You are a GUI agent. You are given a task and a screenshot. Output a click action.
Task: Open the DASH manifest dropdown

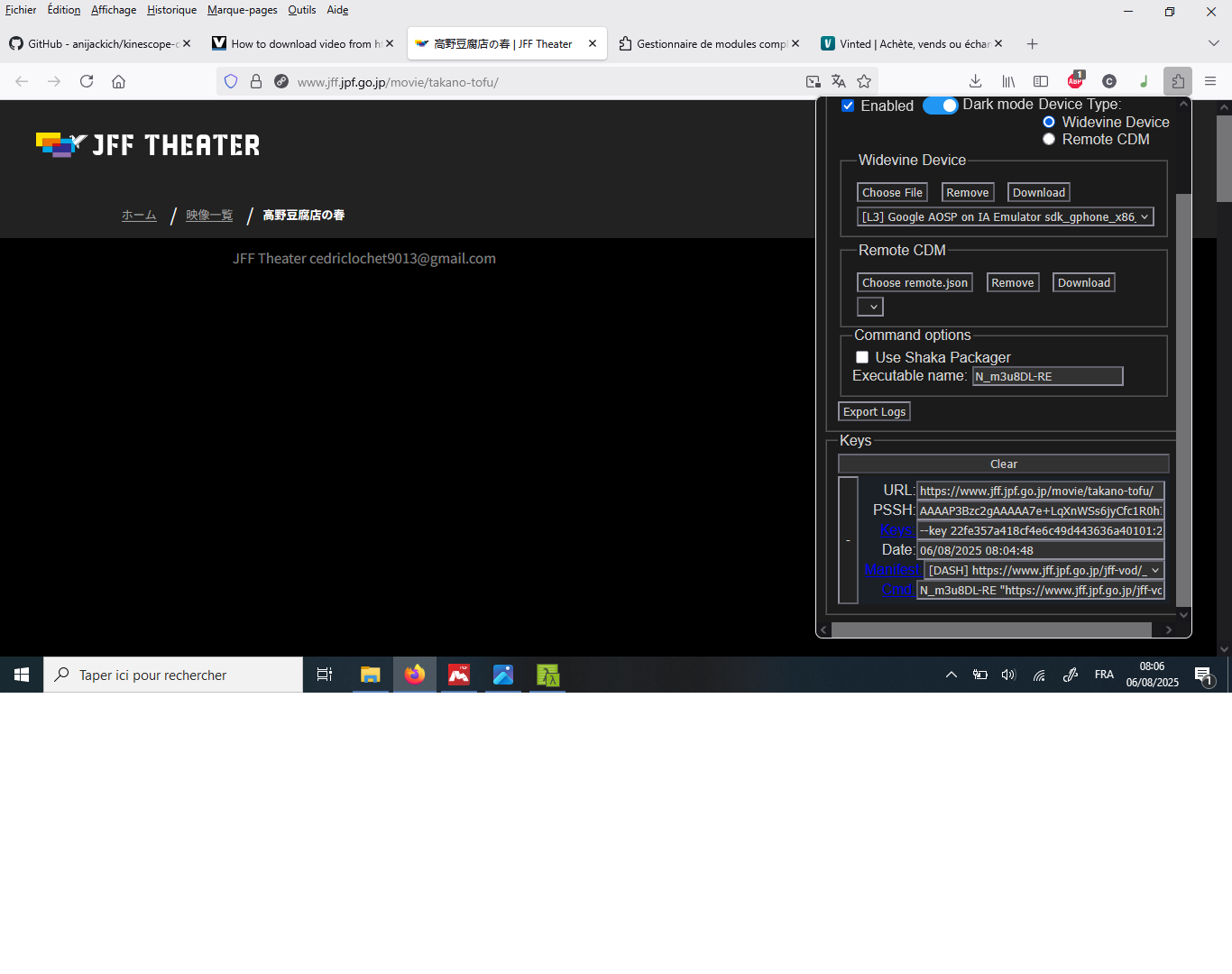pos(1044,570)
